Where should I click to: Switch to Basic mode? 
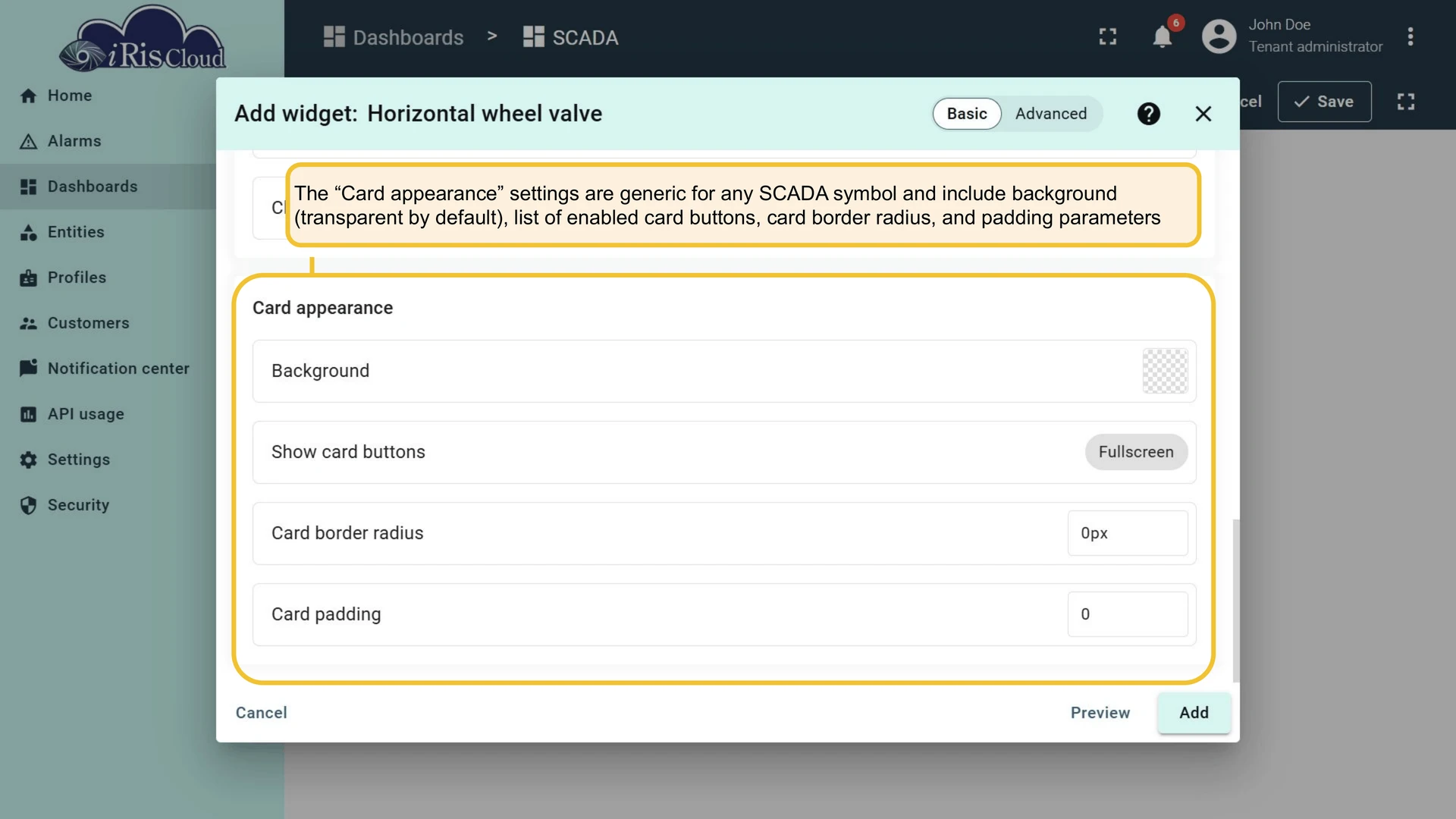click(x=967, y=114)
